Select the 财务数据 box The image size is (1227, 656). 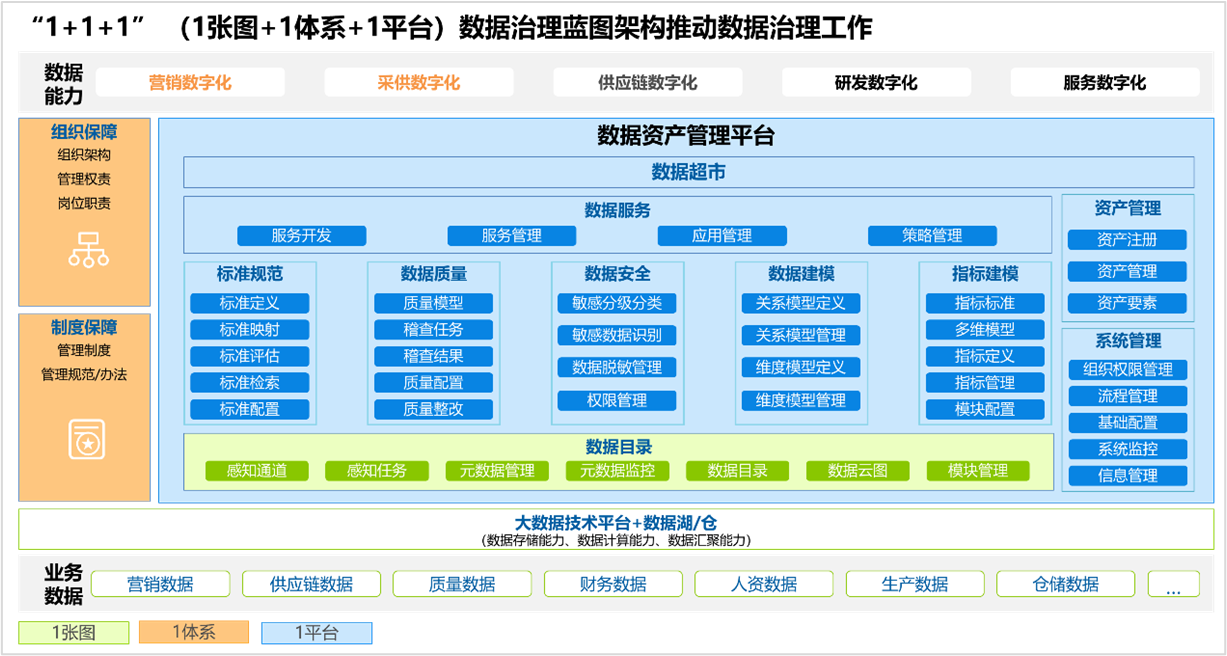coord(613,584)
